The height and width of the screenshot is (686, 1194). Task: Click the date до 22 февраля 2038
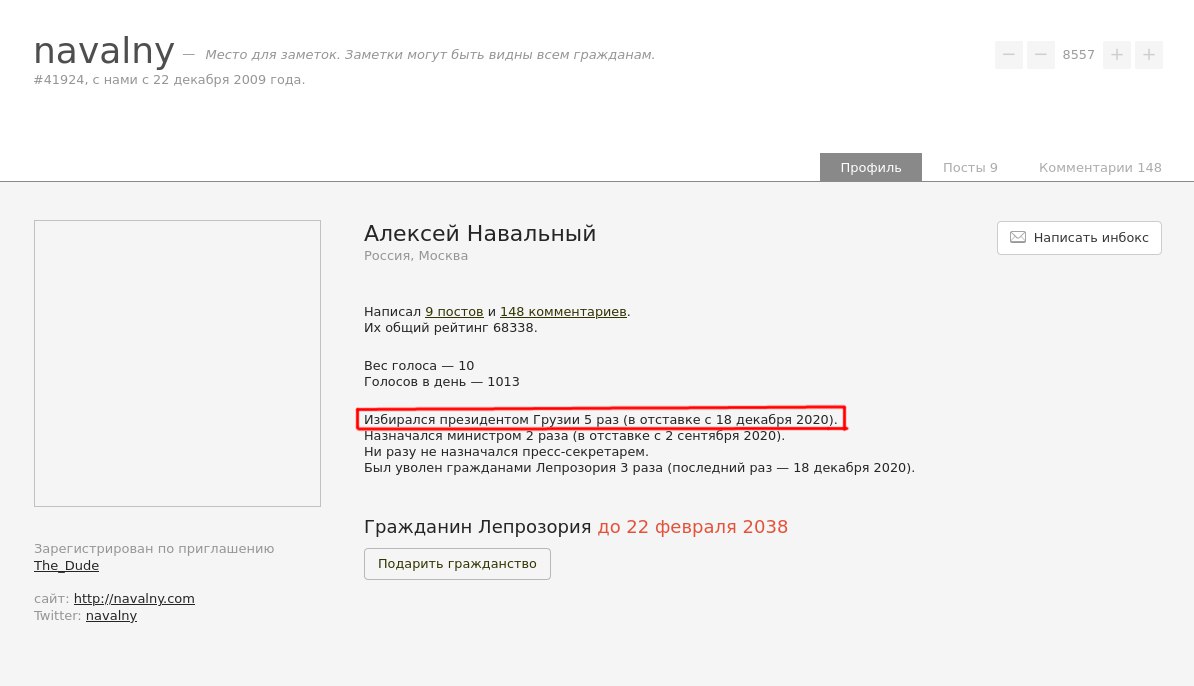[x=692, y=527]
